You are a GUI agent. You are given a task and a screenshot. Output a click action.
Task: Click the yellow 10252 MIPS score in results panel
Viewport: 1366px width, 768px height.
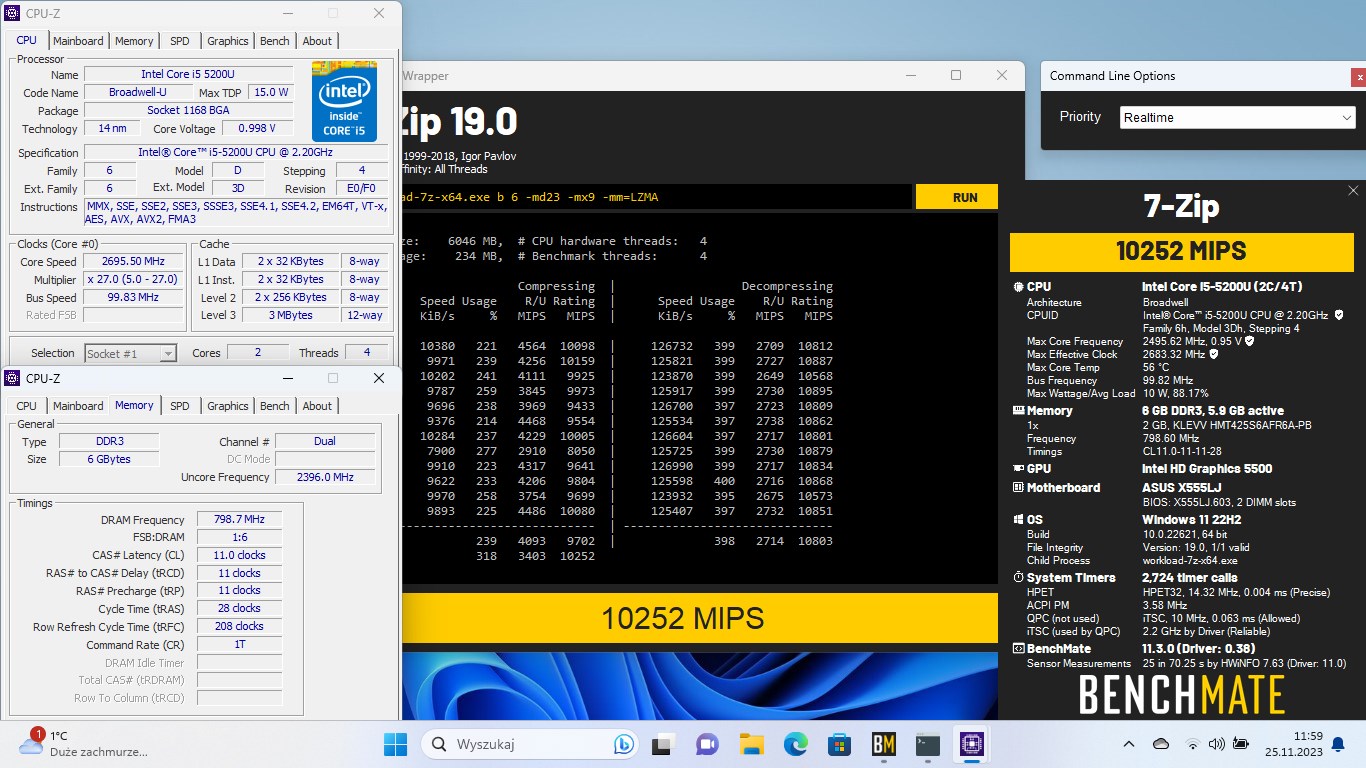pyautogui.click(x=1184, y=252)
